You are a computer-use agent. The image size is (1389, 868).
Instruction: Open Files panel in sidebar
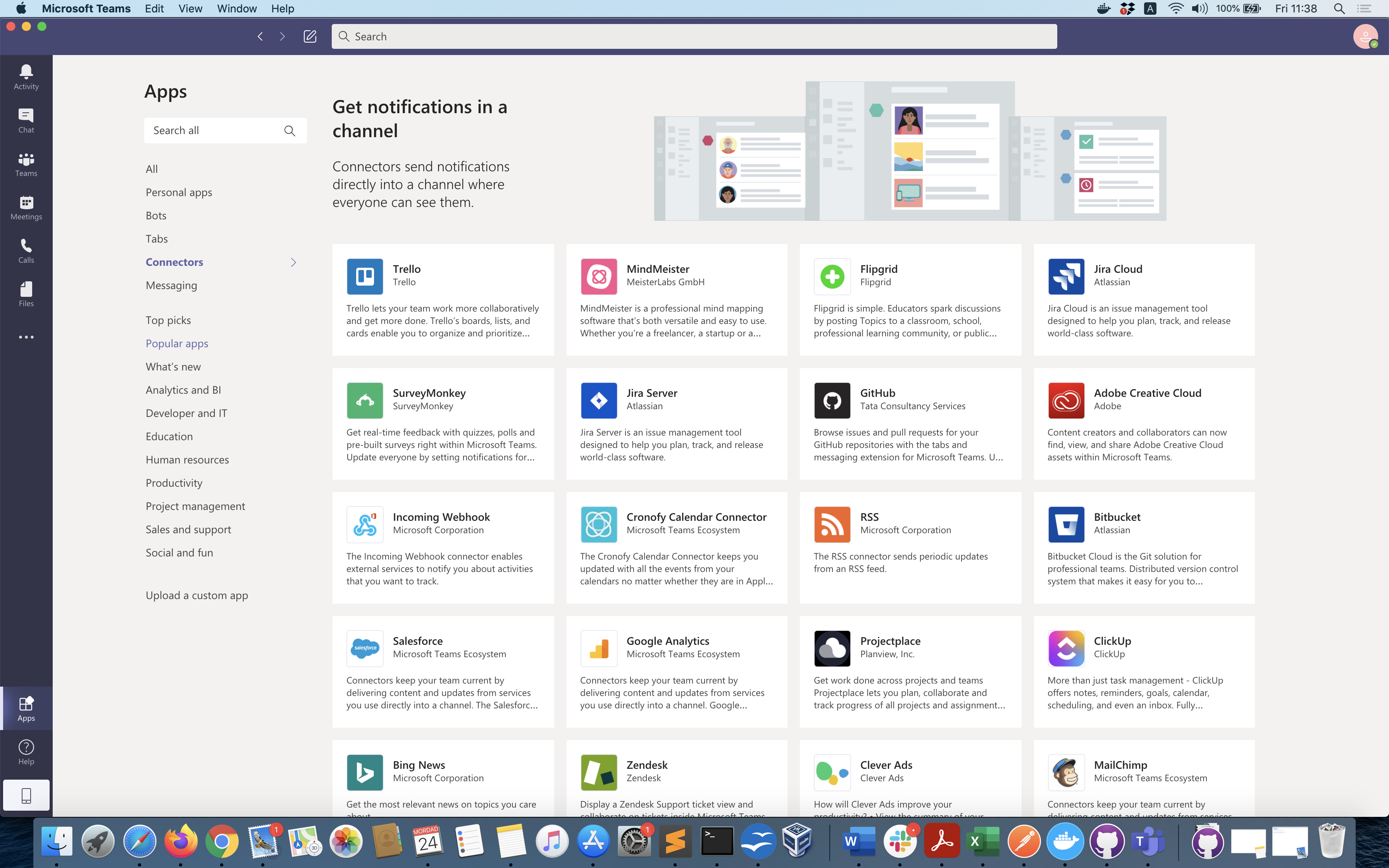pyautogui.click(x=27, y=294)
